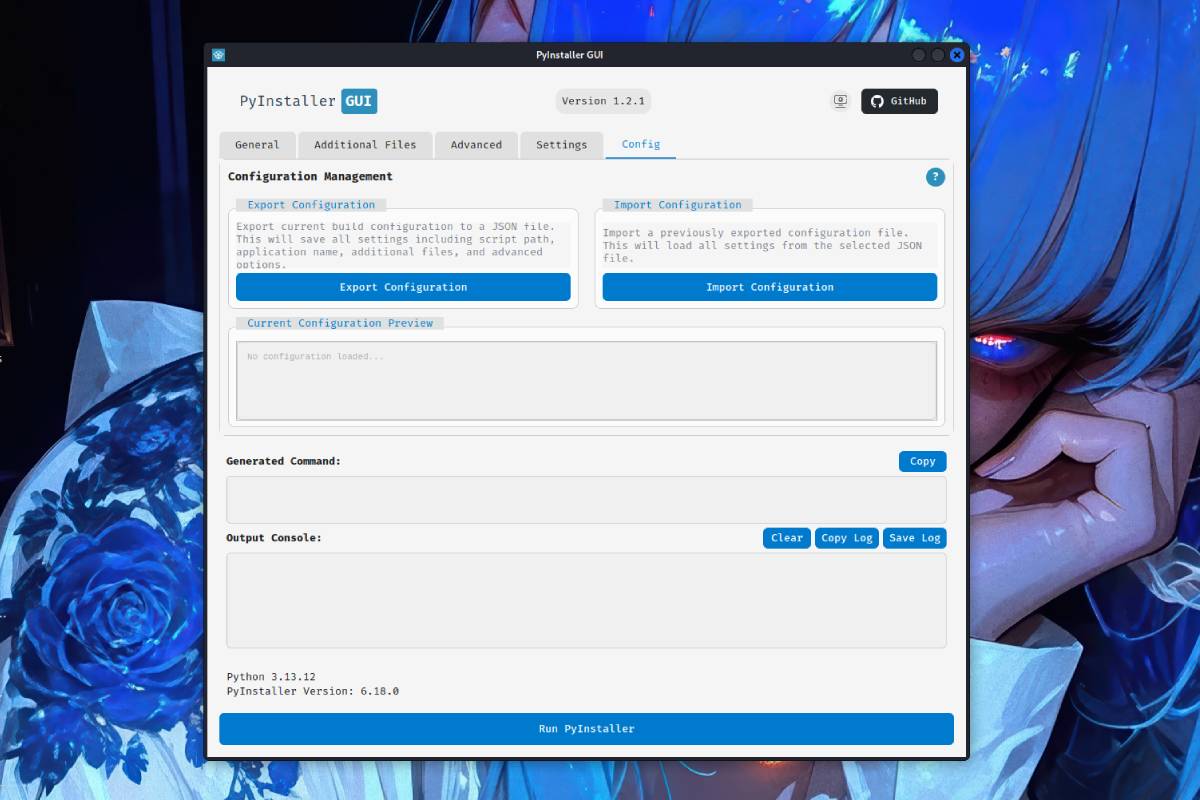
Task: Click the monitor theme toggle icon
Action: [840, 101]
